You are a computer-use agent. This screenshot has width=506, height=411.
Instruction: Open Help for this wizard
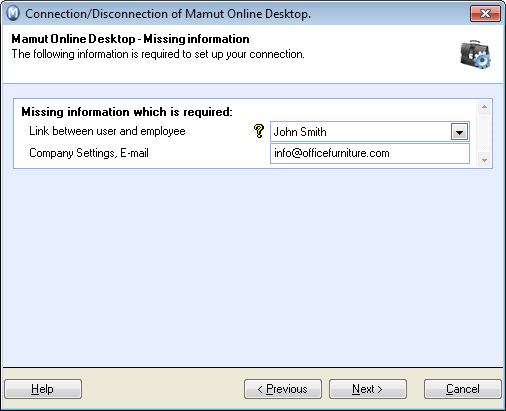click(x=43, y=389)
